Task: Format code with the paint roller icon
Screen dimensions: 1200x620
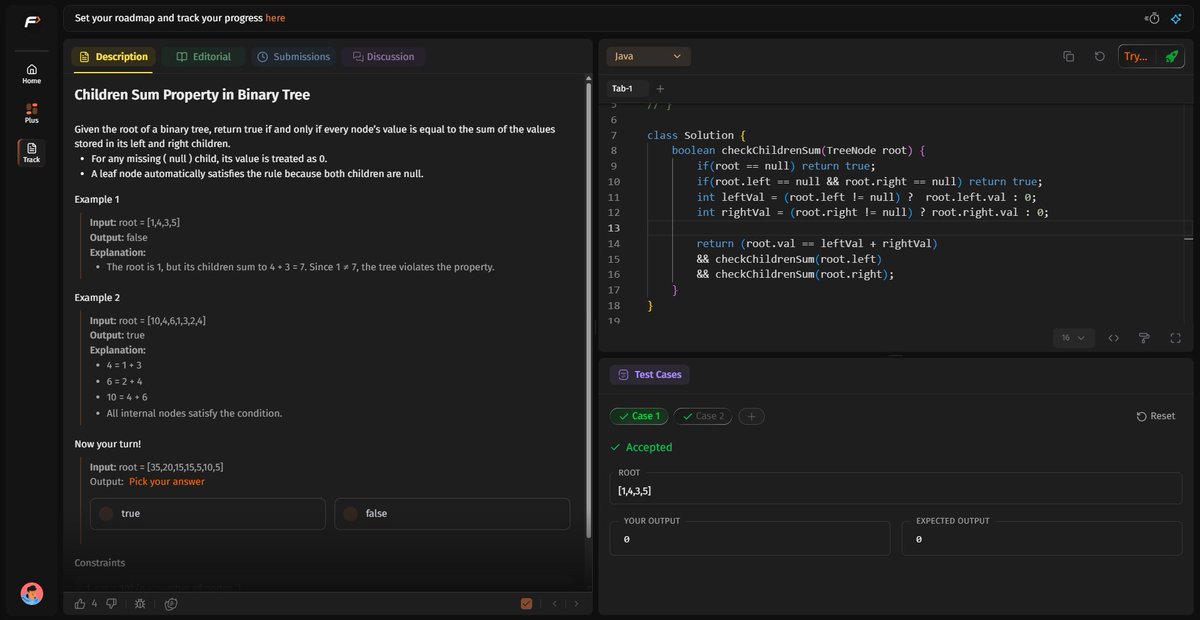Action: click(x=1144, y=338)
